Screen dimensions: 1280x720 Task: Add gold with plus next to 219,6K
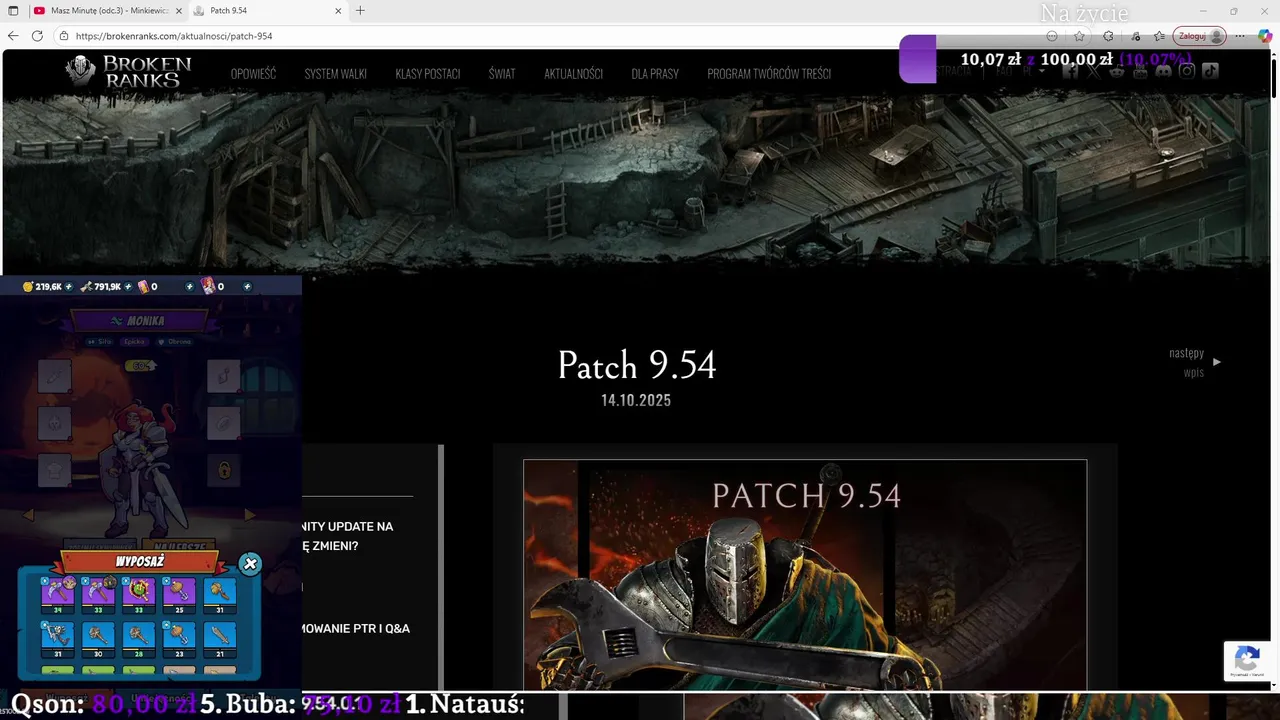click(70, 287)
